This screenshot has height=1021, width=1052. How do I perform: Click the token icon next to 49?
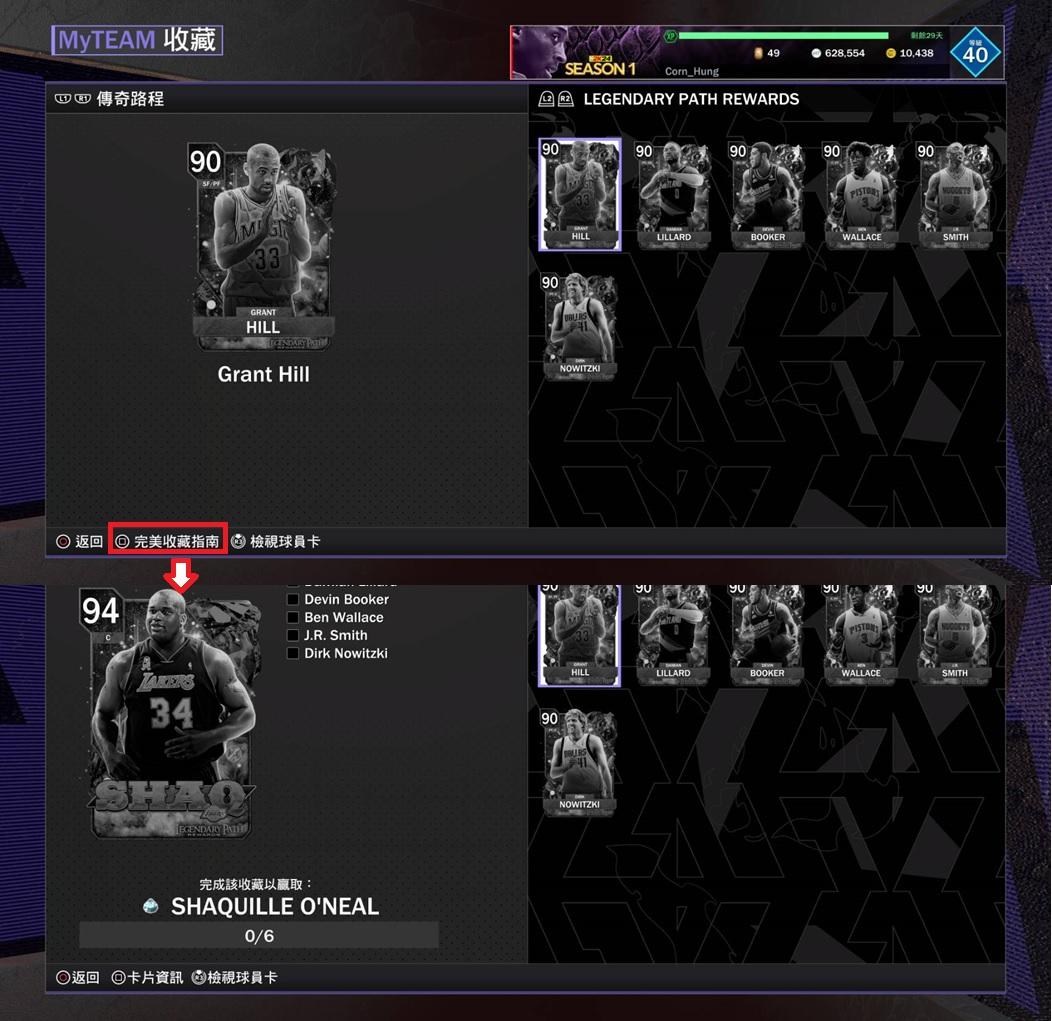click(x=758, y=53)
